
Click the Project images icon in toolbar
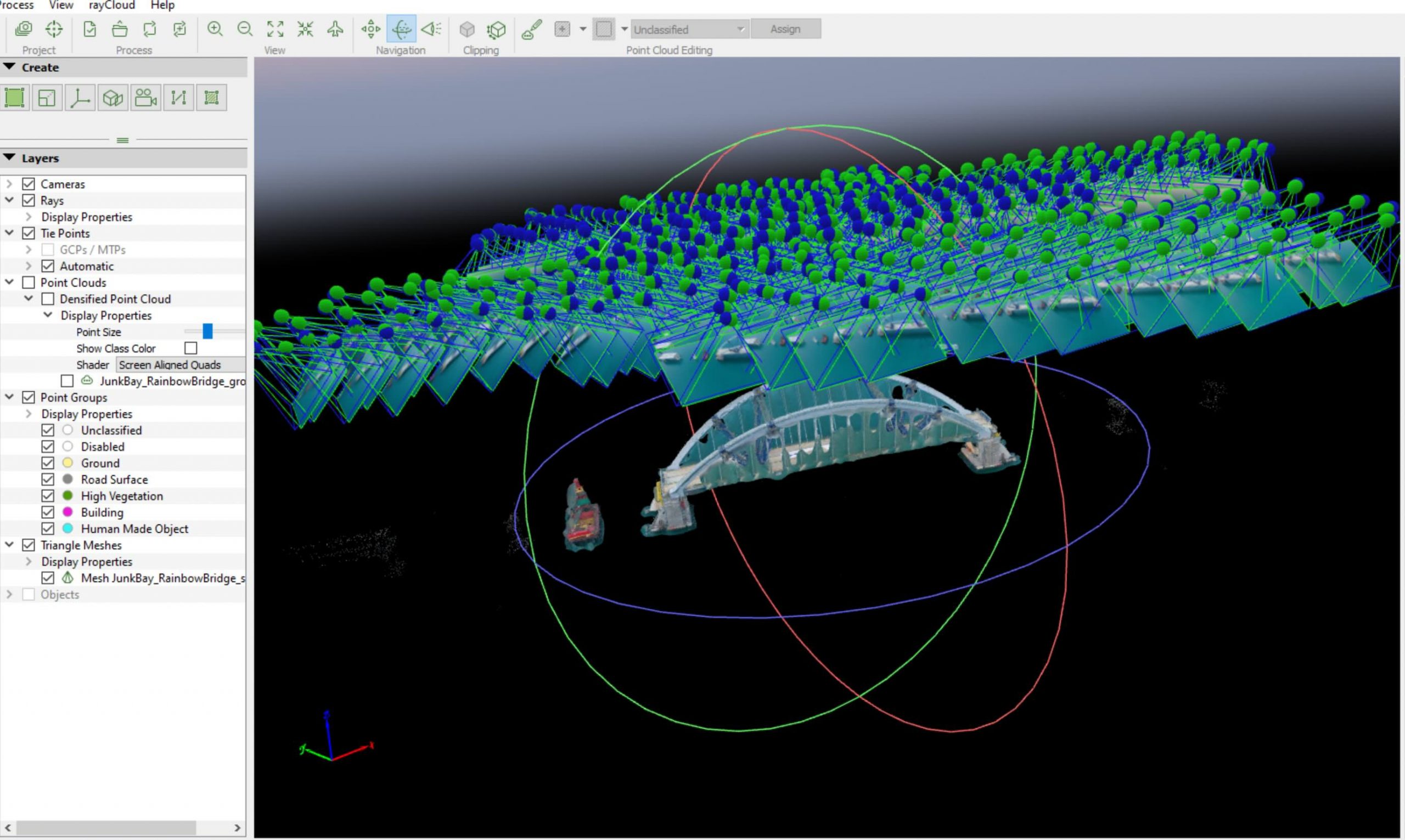click(x=24, y=29)
